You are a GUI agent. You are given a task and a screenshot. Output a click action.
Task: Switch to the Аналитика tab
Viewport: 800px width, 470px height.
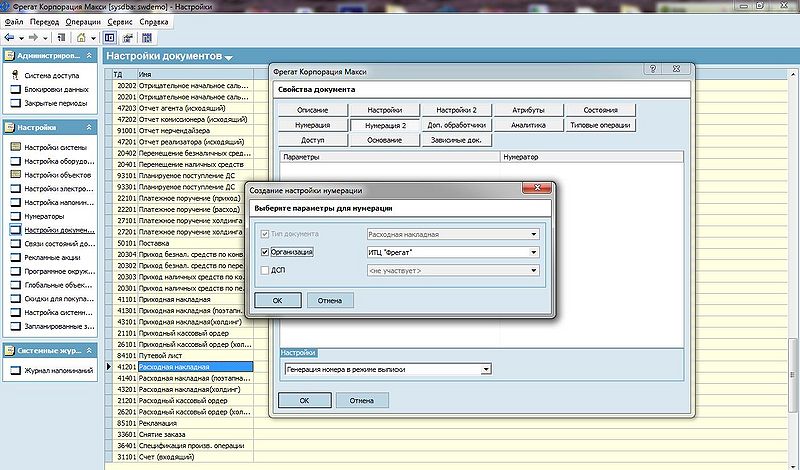[529, 125]
